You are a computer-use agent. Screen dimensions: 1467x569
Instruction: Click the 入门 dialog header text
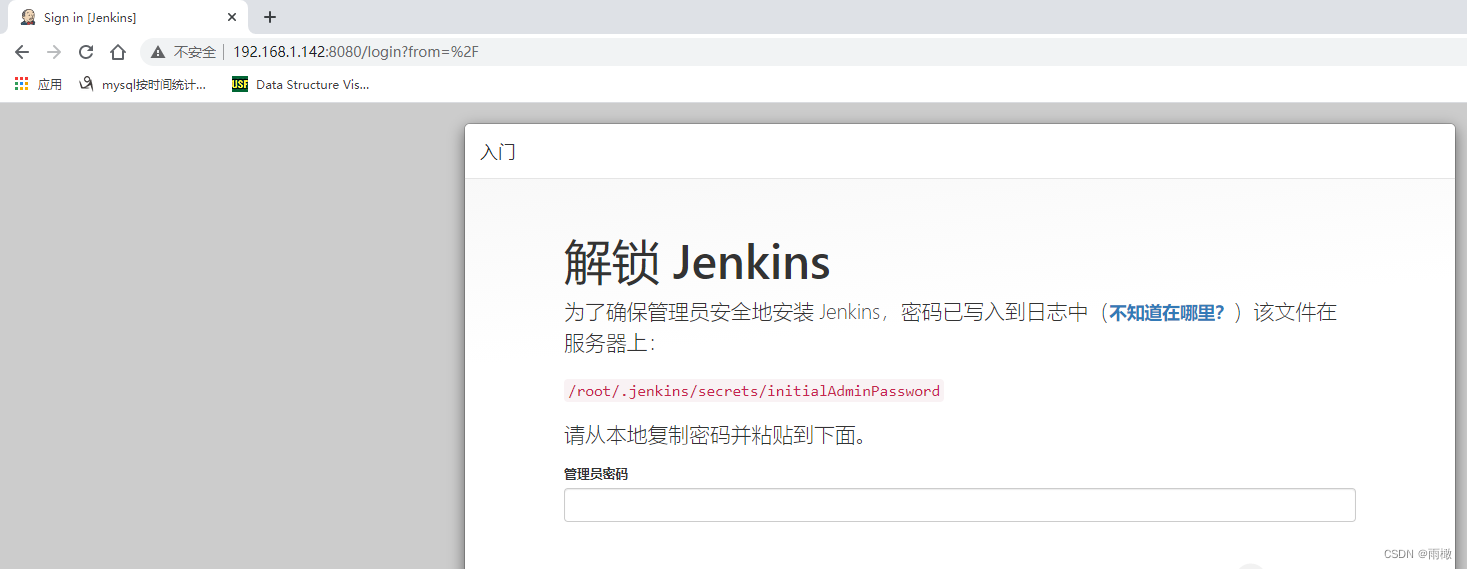(x=498, y=153)
